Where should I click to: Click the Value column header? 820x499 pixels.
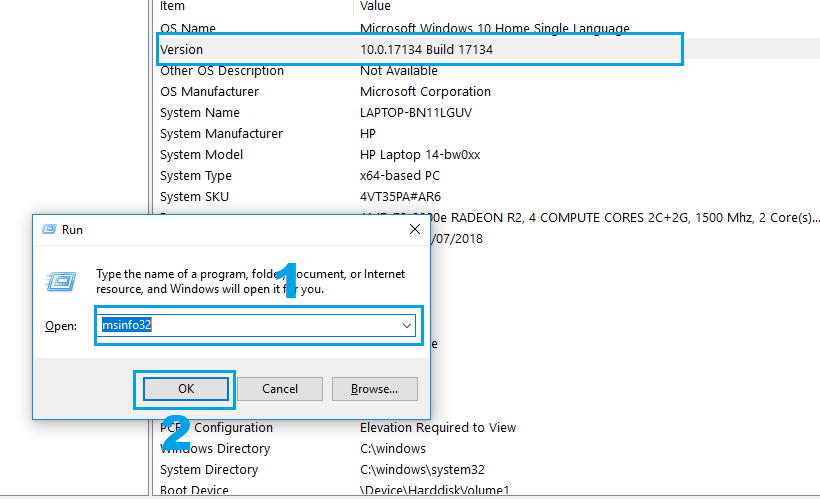(376, 6)
